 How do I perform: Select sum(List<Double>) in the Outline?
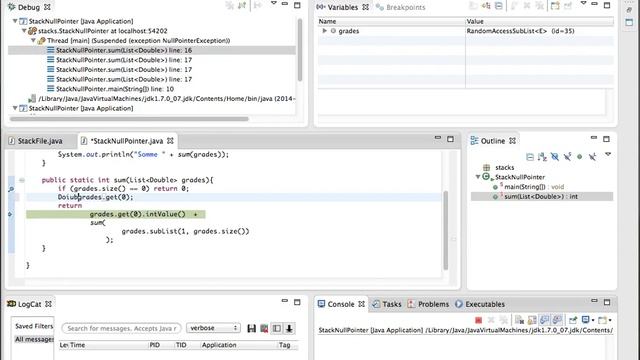point(542,196)
